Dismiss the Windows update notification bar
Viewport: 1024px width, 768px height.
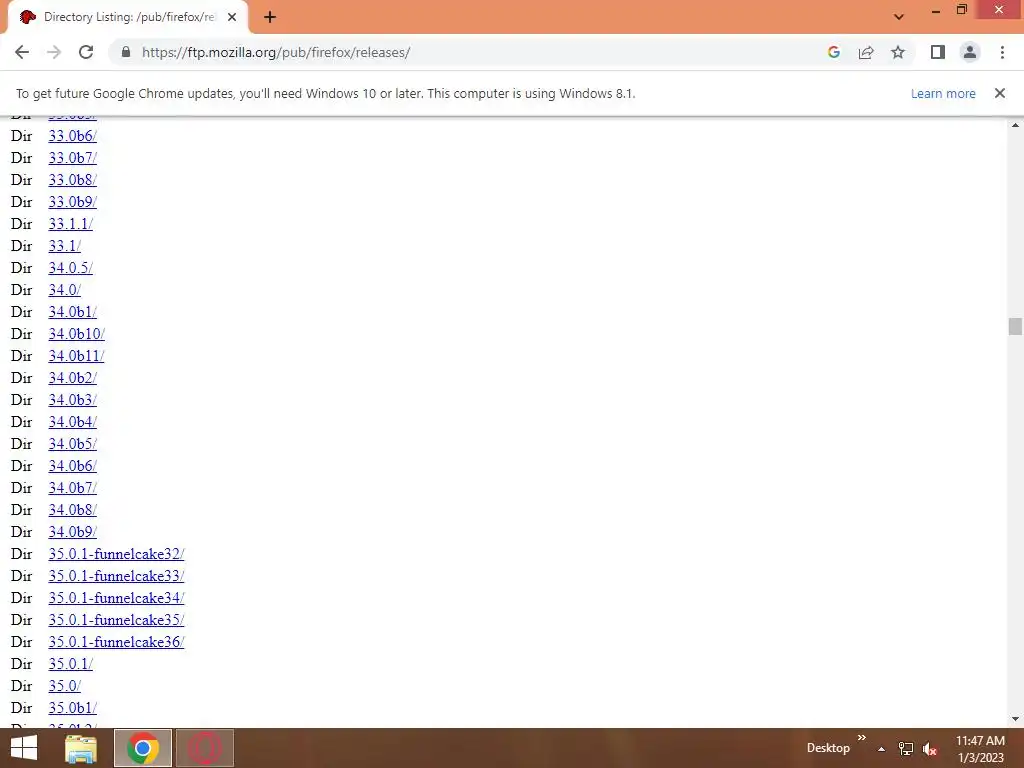pyautogui.click(x=999, y=93)
